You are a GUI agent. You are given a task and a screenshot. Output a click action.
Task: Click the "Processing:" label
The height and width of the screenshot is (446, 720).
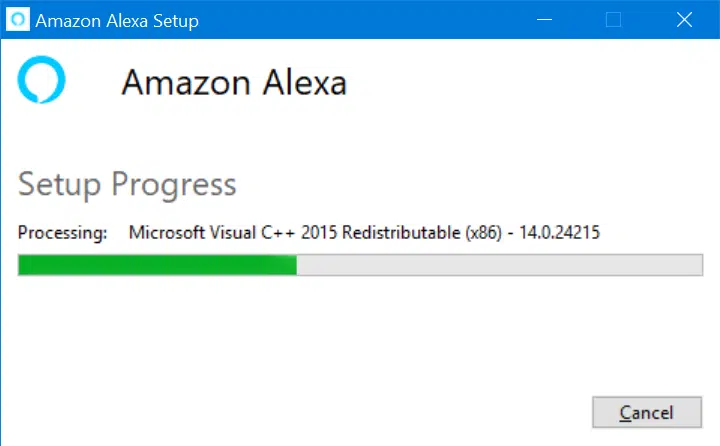pos(62,233)
